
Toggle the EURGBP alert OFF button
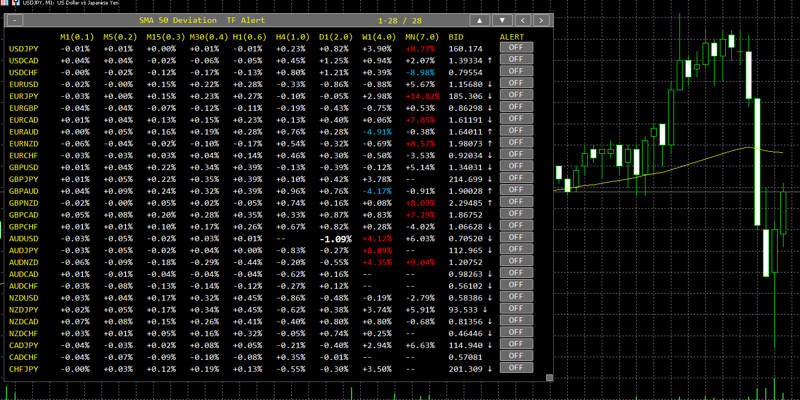click(x=516, y=107)
